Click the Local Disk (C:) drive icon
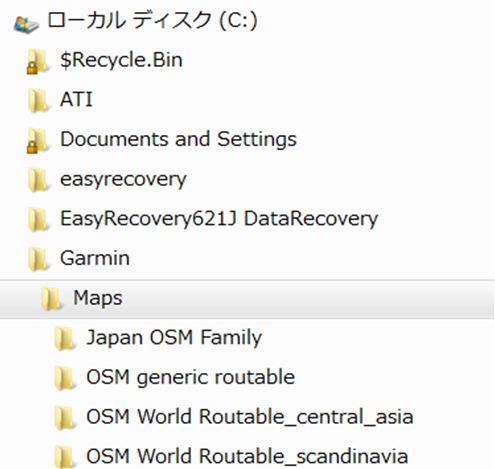The image size is (495, 469). (26, 24)
